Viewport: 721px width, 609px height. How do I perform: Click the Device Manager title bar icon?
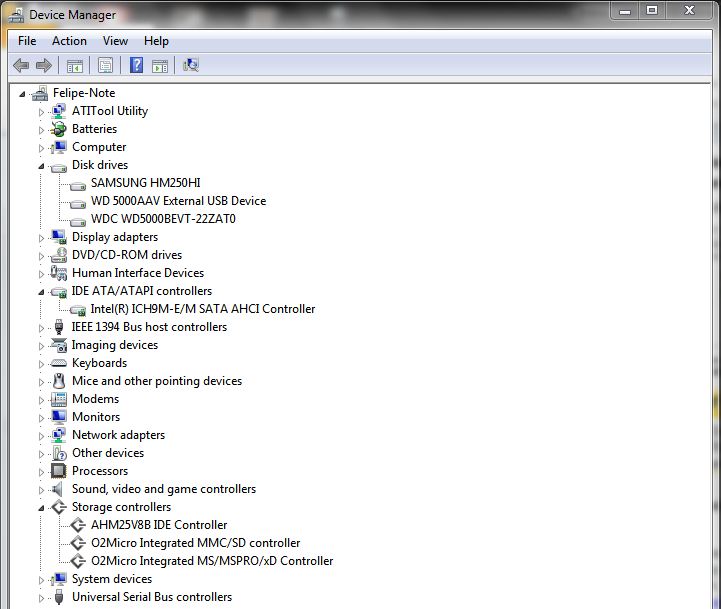click(16, 16)
